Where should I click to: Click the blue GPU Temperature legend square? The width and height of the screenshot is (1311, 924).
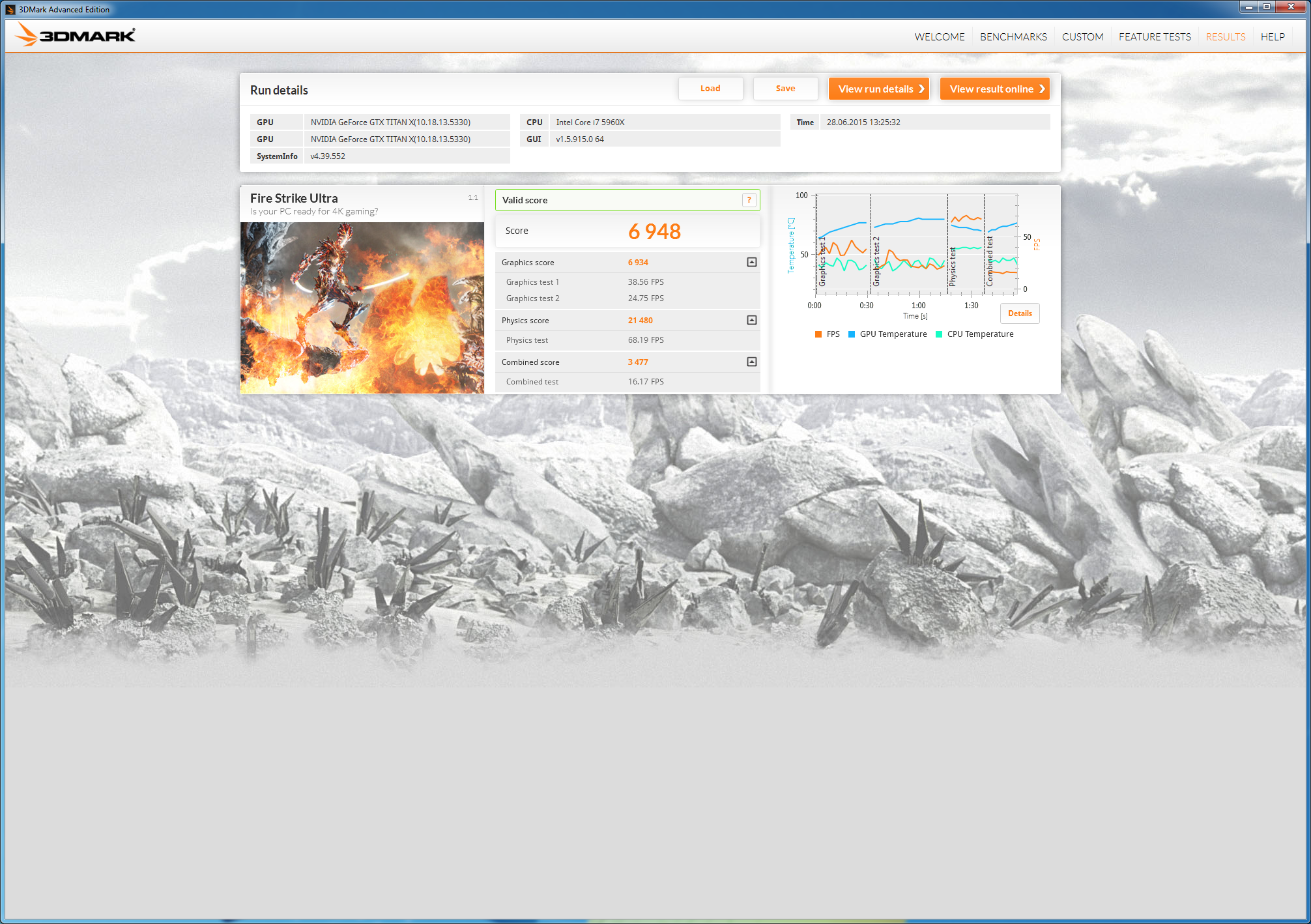852,334
